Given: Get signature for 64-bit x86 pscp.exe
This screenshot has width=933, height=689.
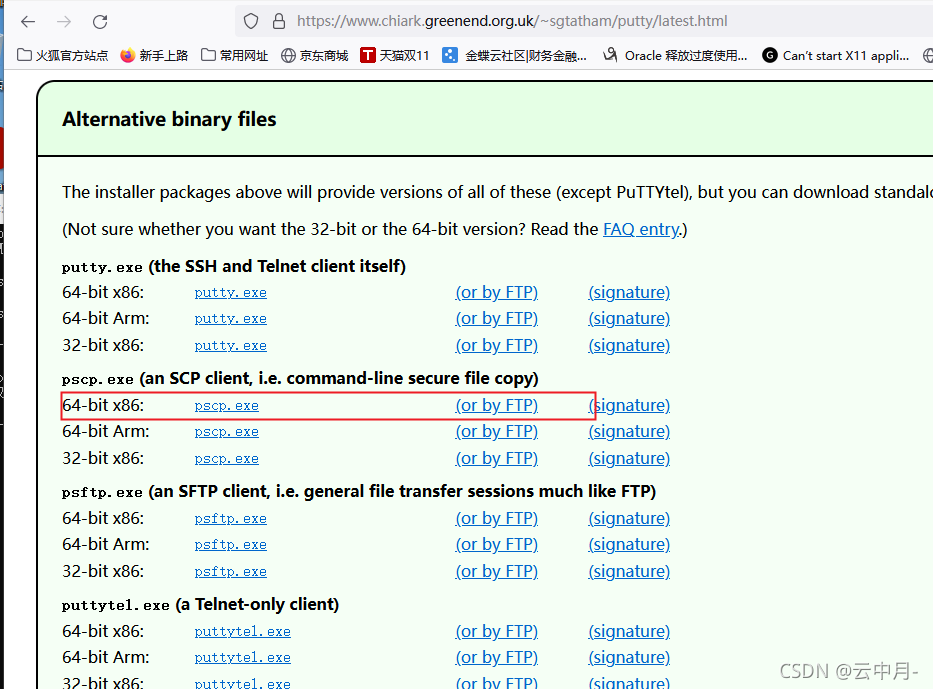Looking at the screenshot, I should [x=629, y=405].
